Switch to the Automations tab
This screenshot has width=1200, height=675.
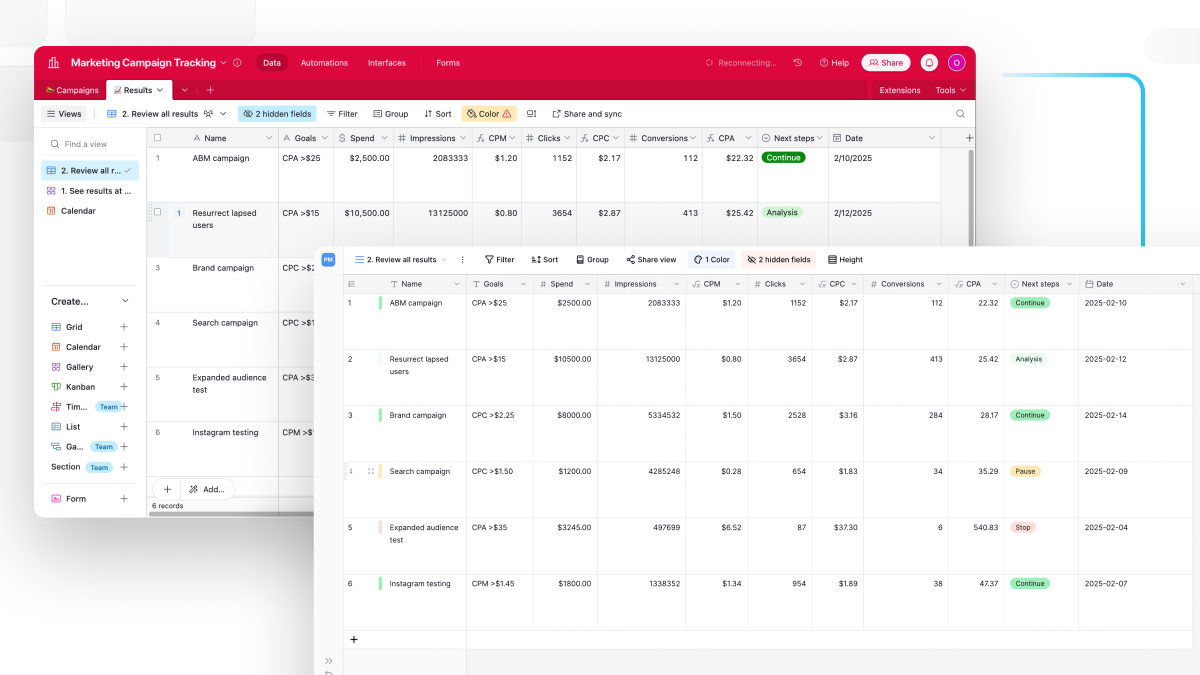pos(324,63)
